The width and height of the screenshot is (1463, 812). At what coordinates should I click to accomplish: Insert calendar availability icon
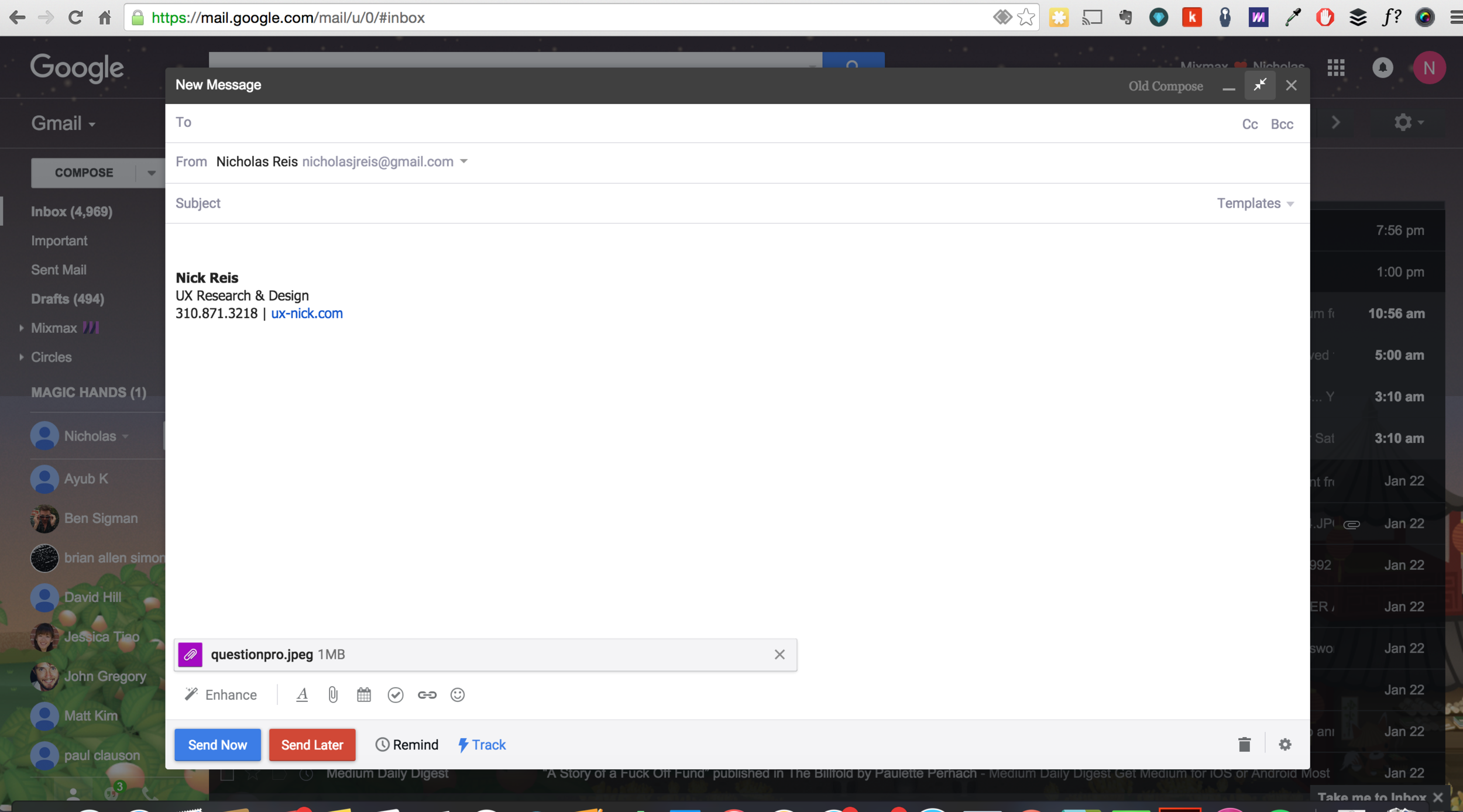pyautogui.click(x=364, y=694)
